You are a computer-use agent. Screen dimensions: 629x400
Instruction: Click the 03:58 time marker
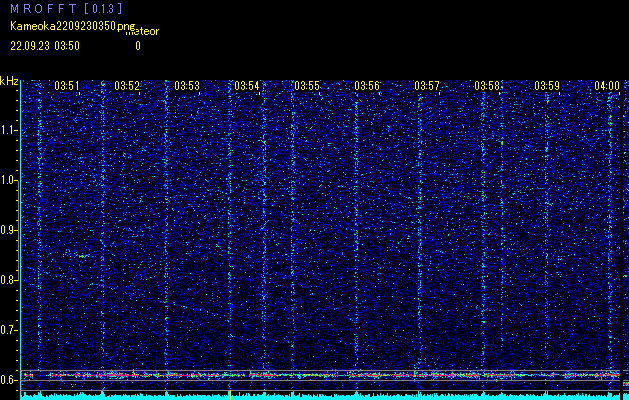tap(487, 86)
